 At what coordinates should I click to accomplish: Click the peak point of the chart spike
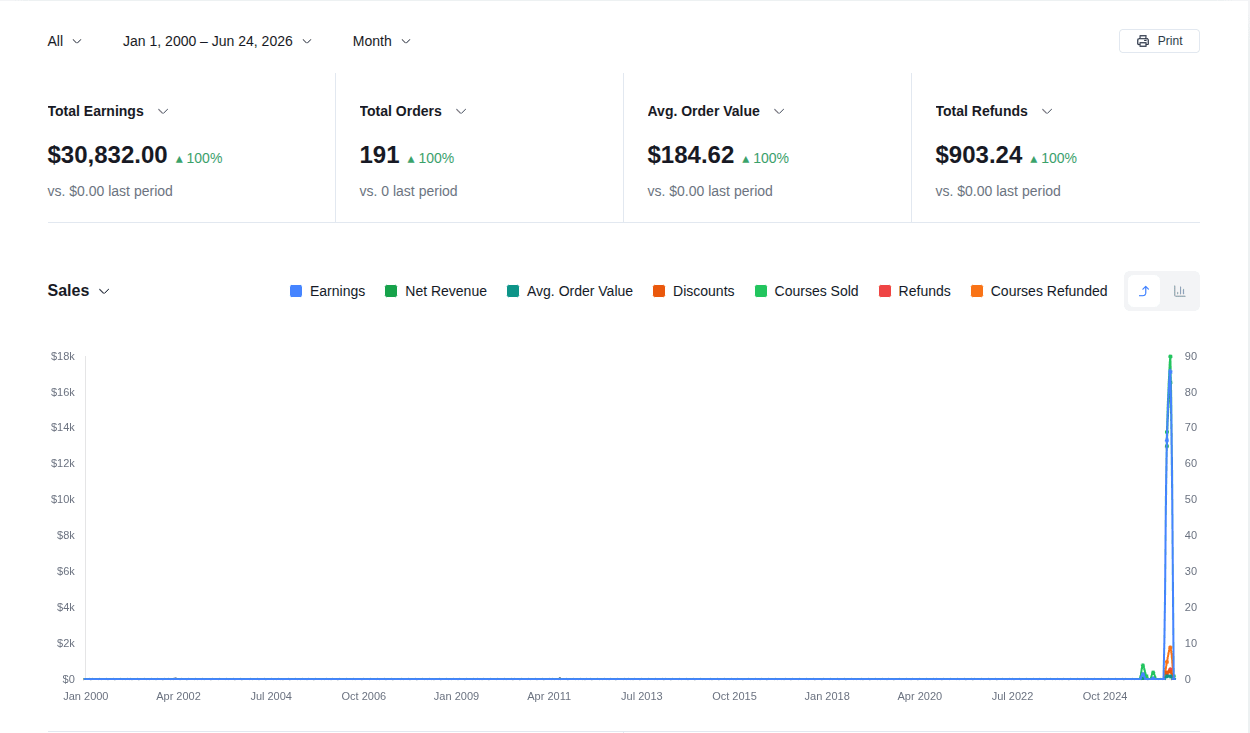(1170, 356)
